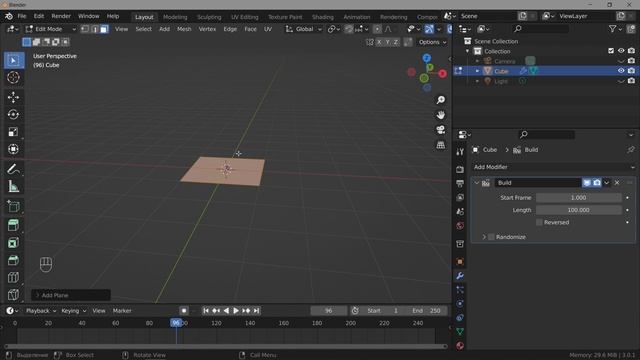The width and height of the screenshot is (640, 360).
Task: Select the Transform tool
Action: pyautogui.click(x=13, y=149)
